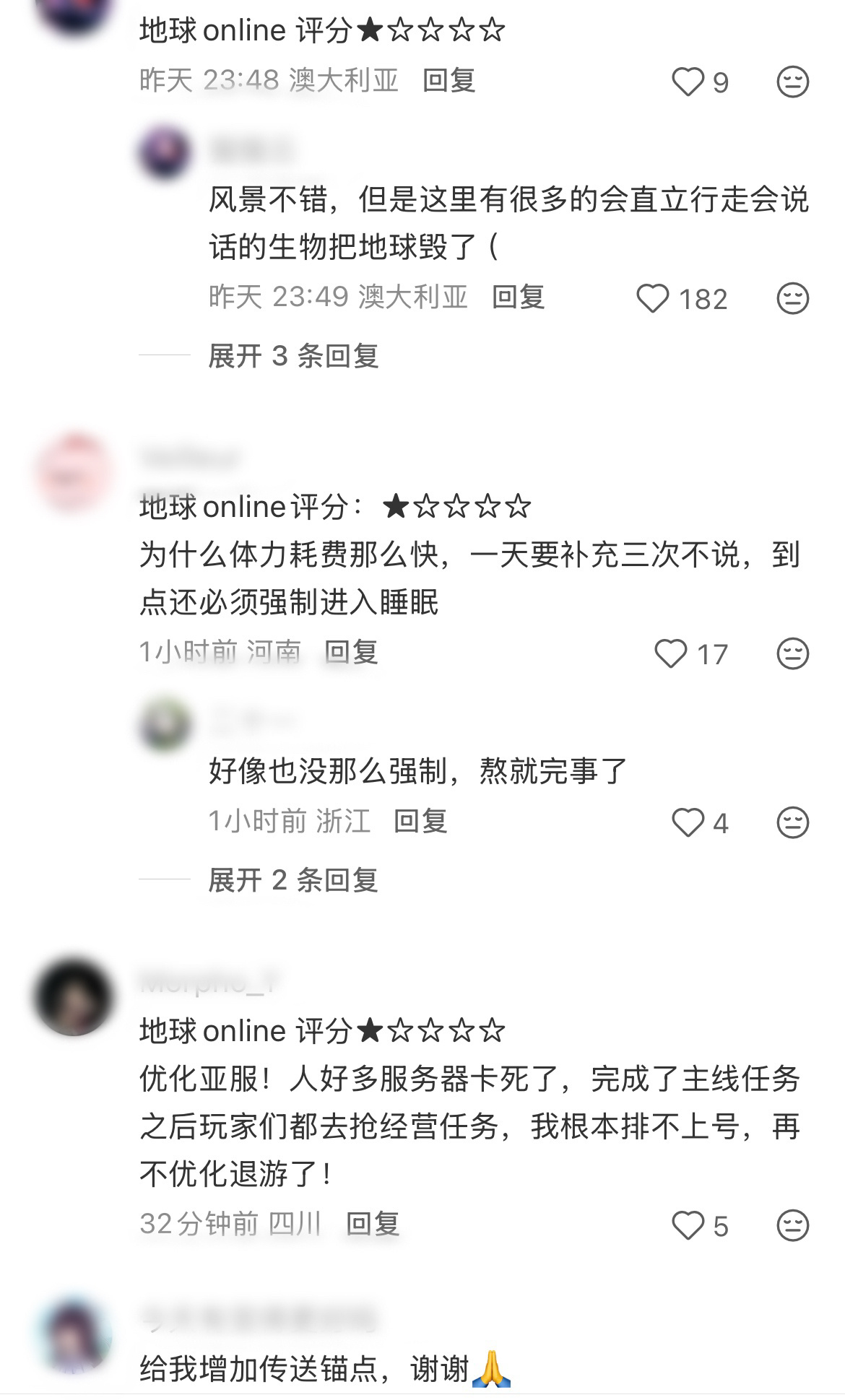Like the Zhejiang reply with 4 likes
The width and height of the screenshot is (845, 1400).
(x=688, y=822)
